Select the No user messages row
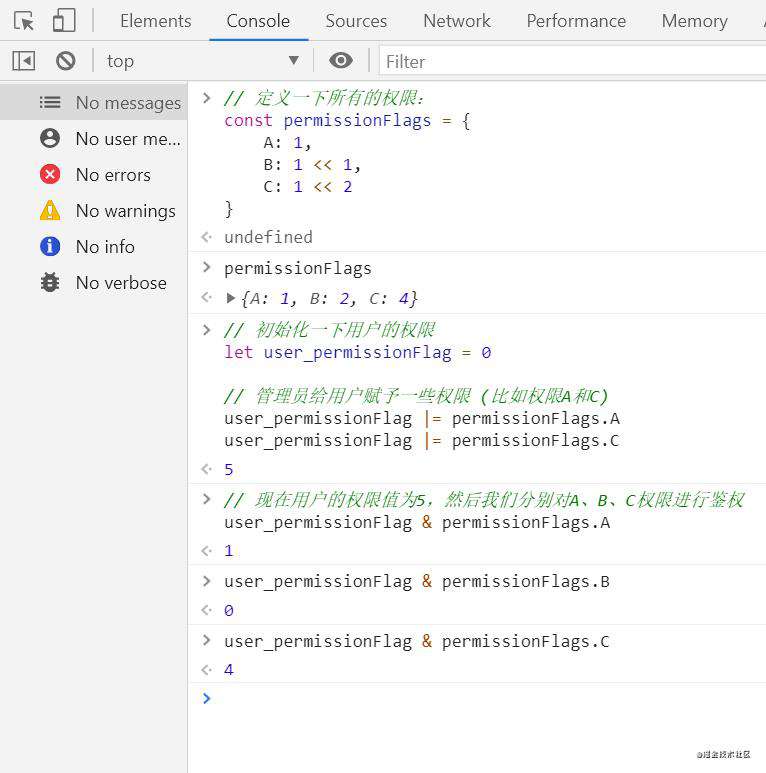The height and width of the screenshot is (773, 766). (94, 139)
